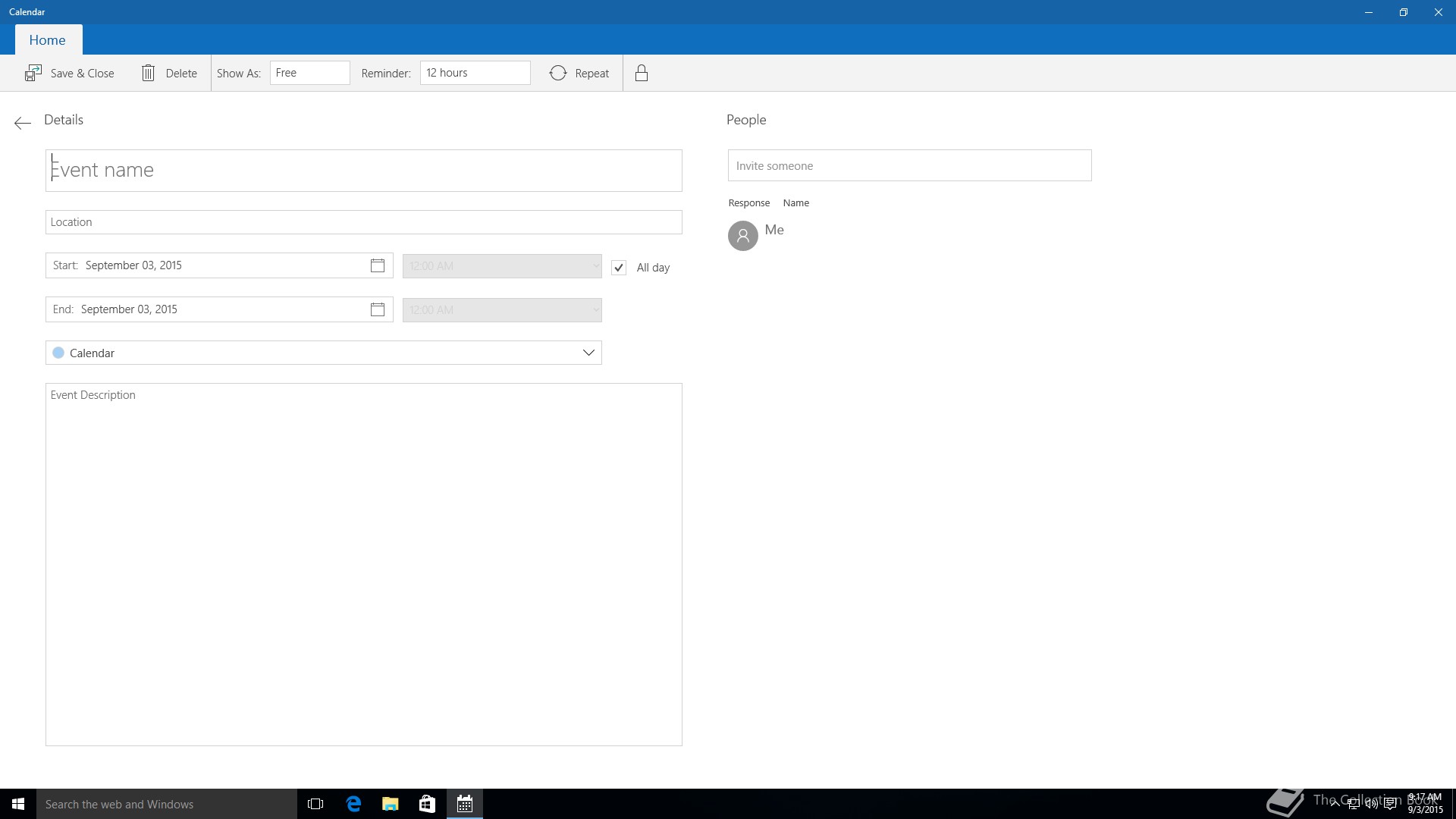Click the Repeat circular arrows icon

point(558,73)
